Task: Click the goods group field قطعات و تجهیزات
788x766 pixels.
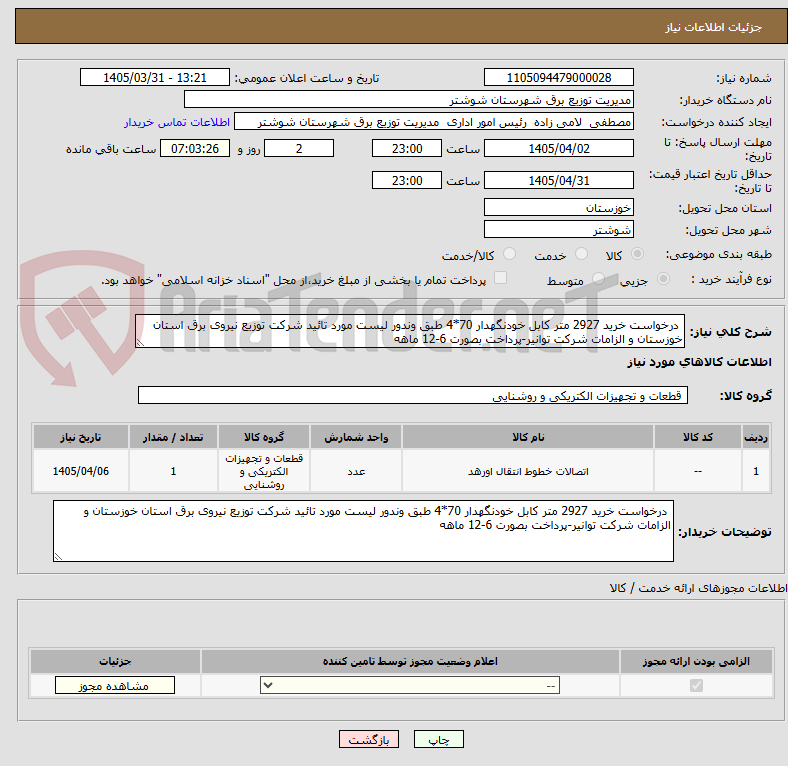Action: pyautogui.click(x=413, y=396)
